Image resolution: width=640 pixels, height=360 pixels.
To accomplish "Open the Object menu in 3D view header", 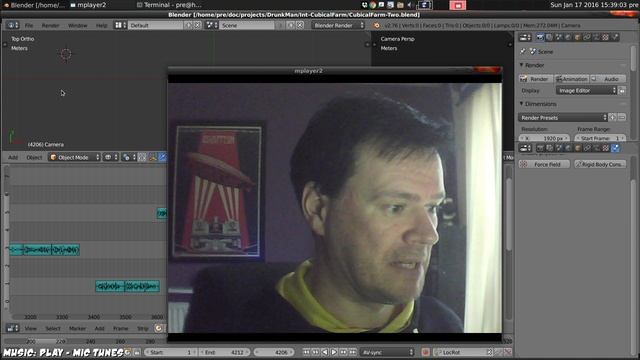I will coord(34,158).
